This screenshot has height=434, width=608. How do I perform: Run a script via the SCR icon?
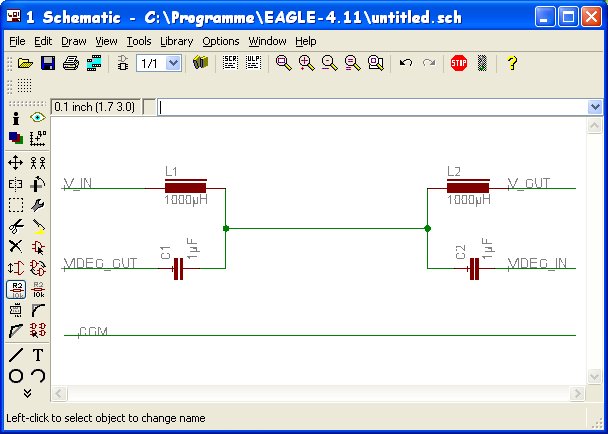click(230, 63)
